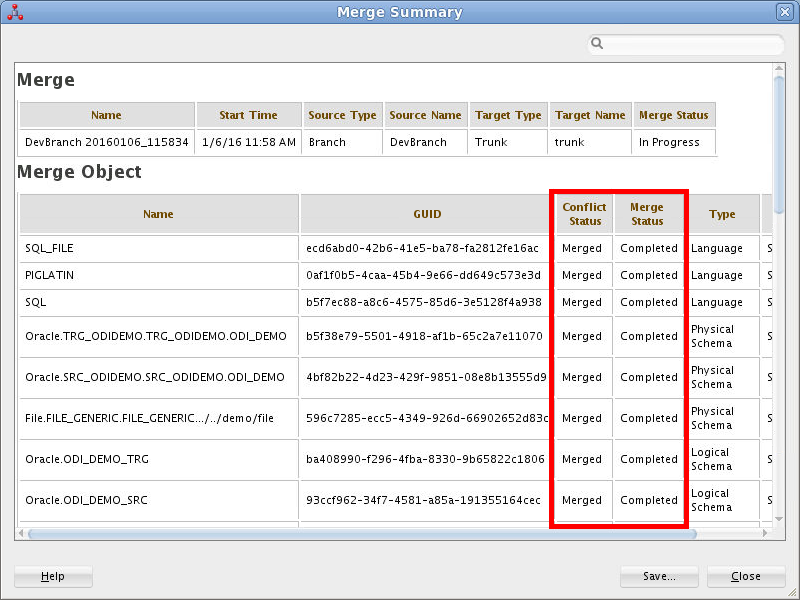The width and height of the screenshot is (800, 600).
Task: Click into the search input field
Action: tap(686, 44)
